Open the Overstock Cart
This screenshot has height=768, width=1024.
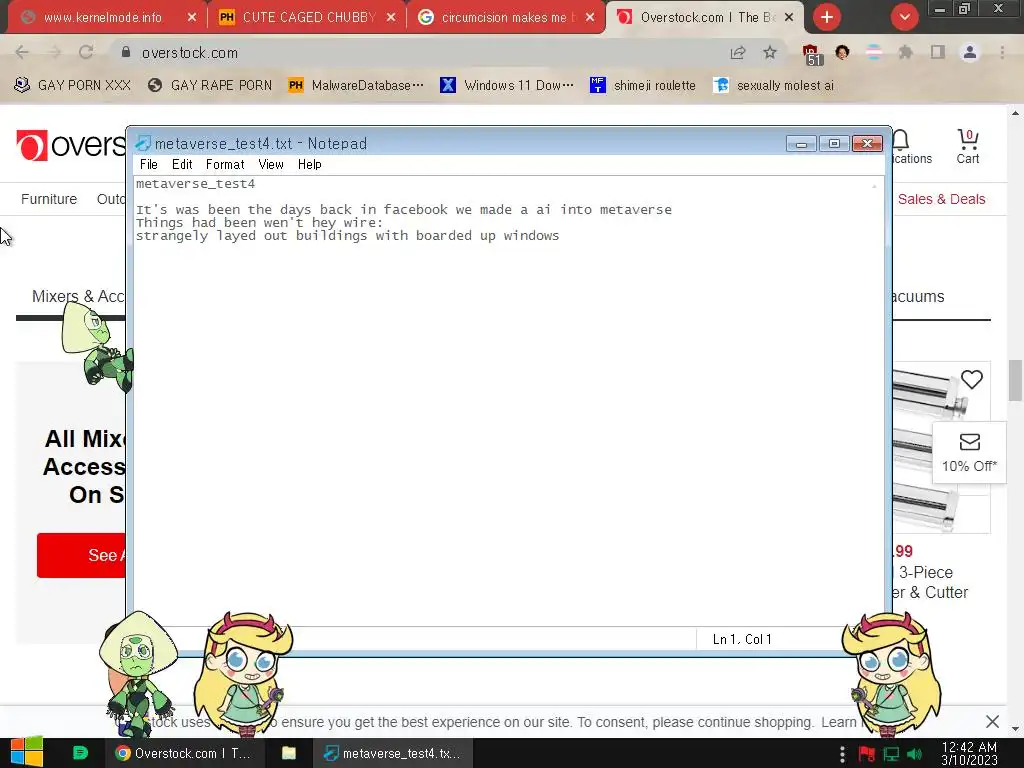[968, 146]
